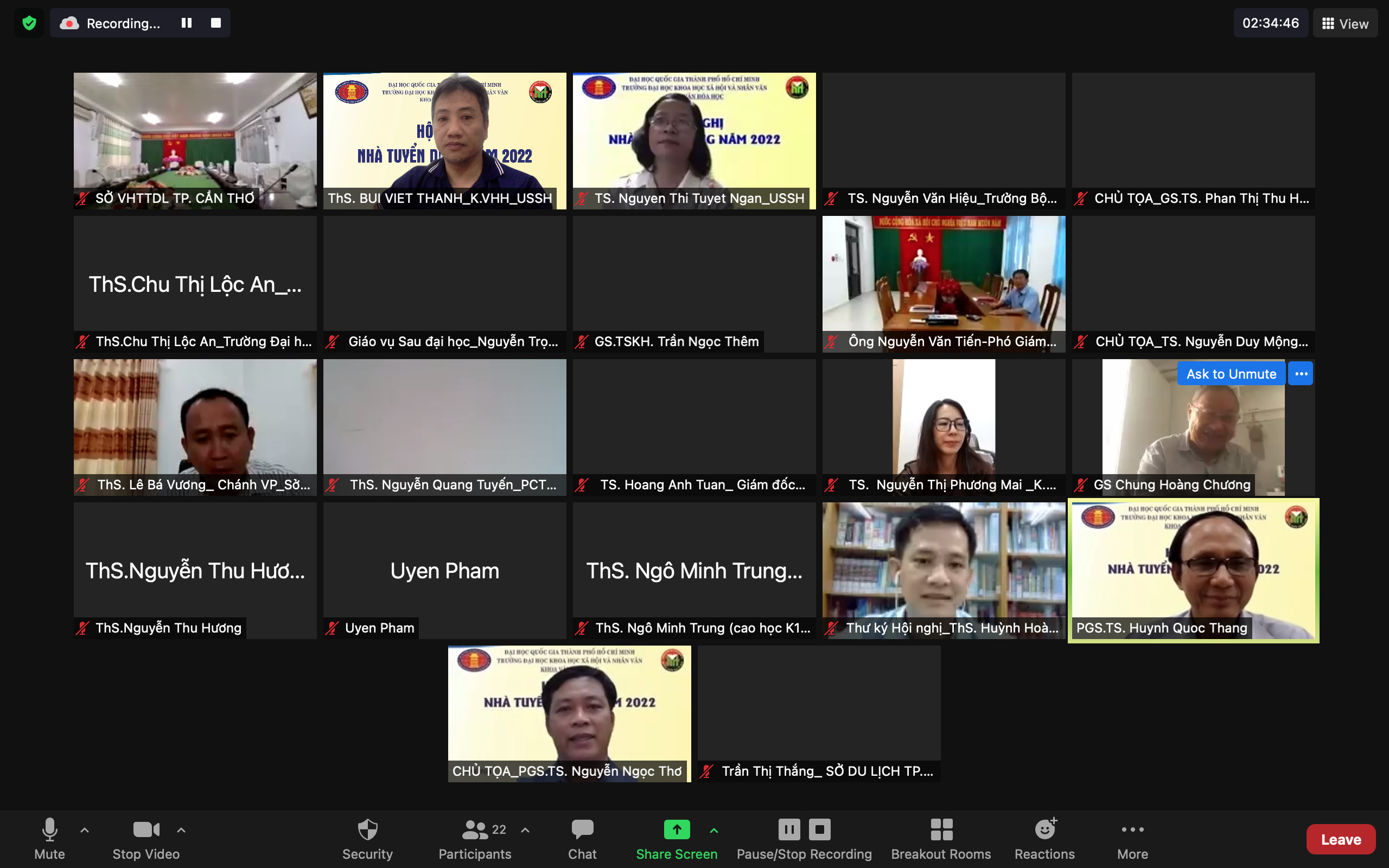
Task: Mute your microphone
Action: (49, 839)
